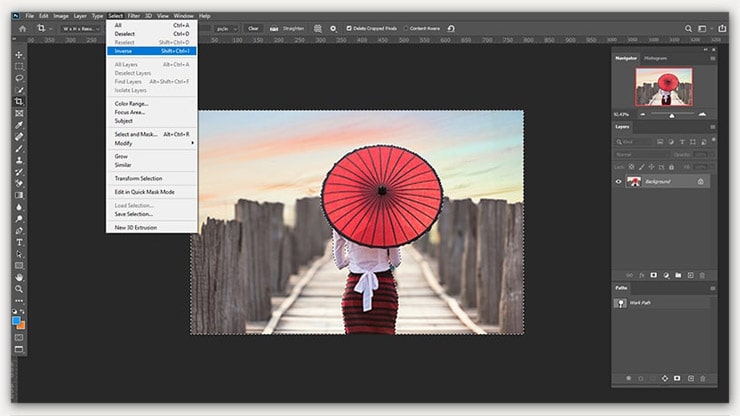This screenshot has height=416, width=740.
Task: Select the Work Path in Paths panel
Action: pos(642,302)
